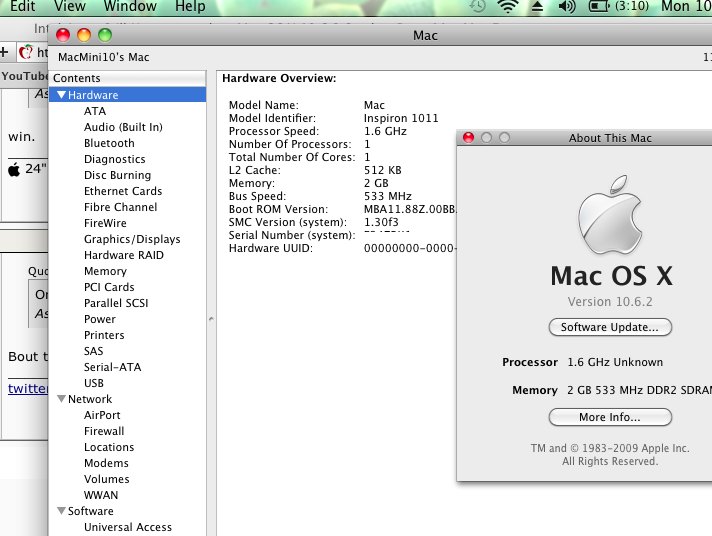Click the Contents column header

[x=127, y=78]
